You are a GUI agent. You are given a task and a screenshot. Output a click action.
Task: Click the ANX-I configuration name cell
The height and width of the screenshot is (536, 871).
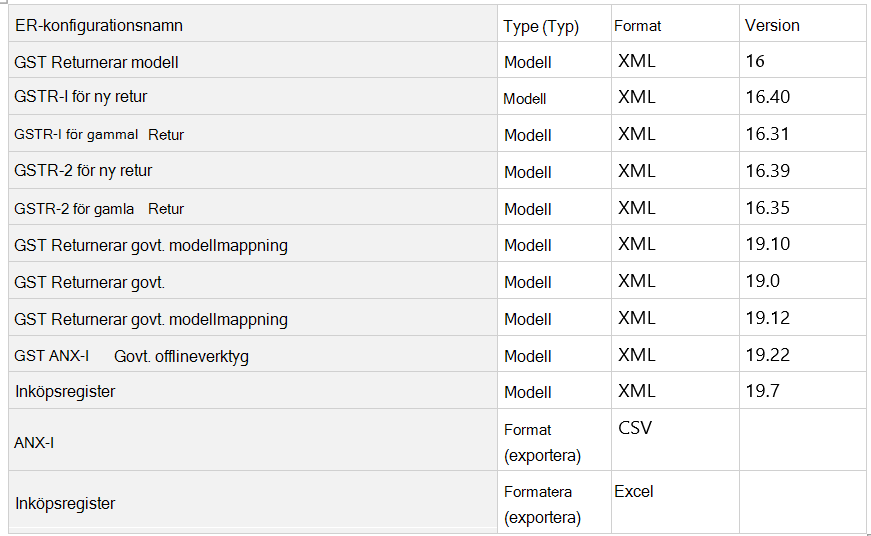coord(253,440)
